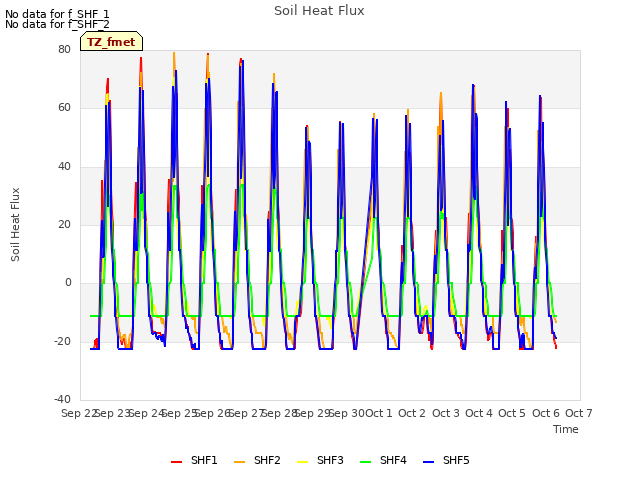Click the Oct 4 x-axis date label
The width and height of the screenshot is (640, 480).
[x=479, y=413]
